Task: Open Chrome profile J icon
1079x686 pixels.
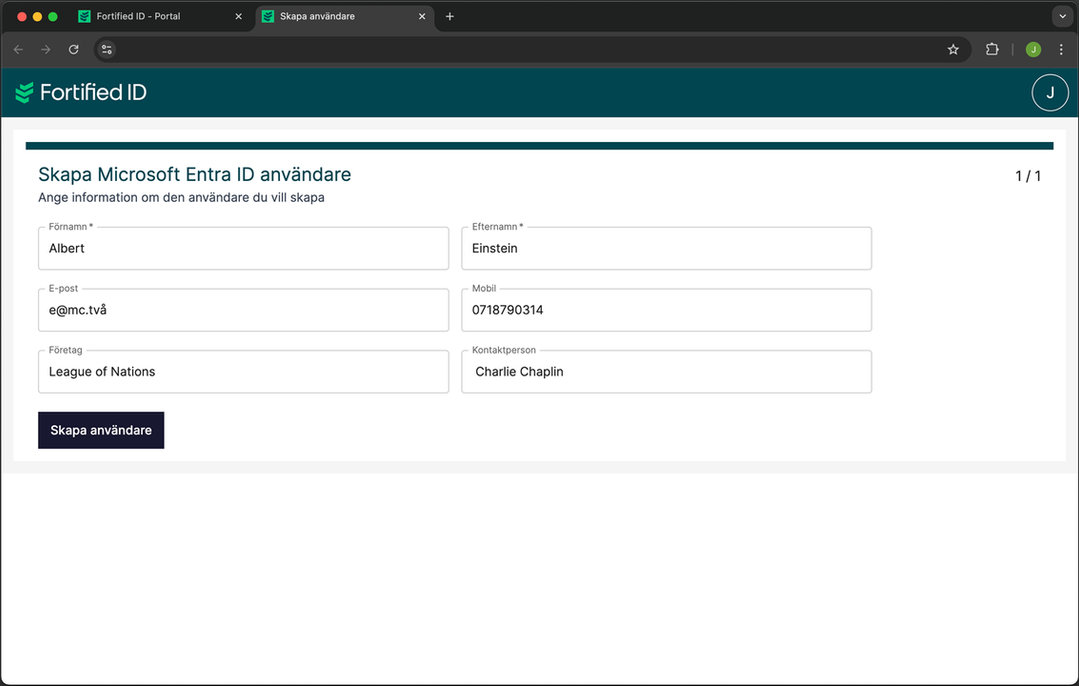Action: [1033, 50]
